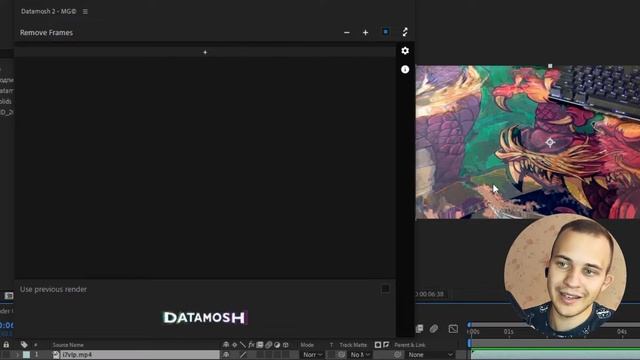Add a new row with the small plus bar
Viewport: 640px width, 360px height.
tap(205, 52)
